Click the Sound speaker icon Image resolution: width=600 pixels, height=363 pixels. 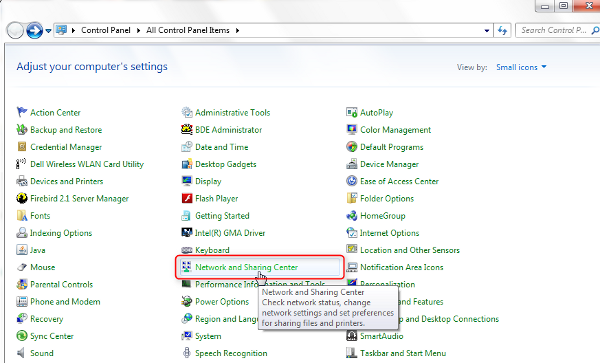point(22,353)
